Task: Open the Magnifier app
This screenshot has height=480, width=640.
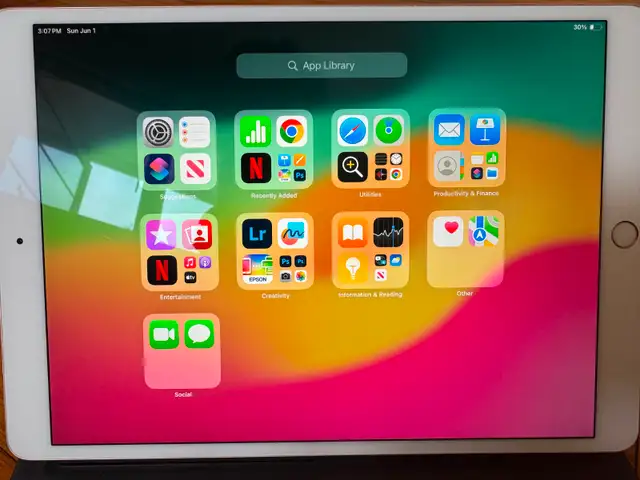Action: click(x=353, y=167)
